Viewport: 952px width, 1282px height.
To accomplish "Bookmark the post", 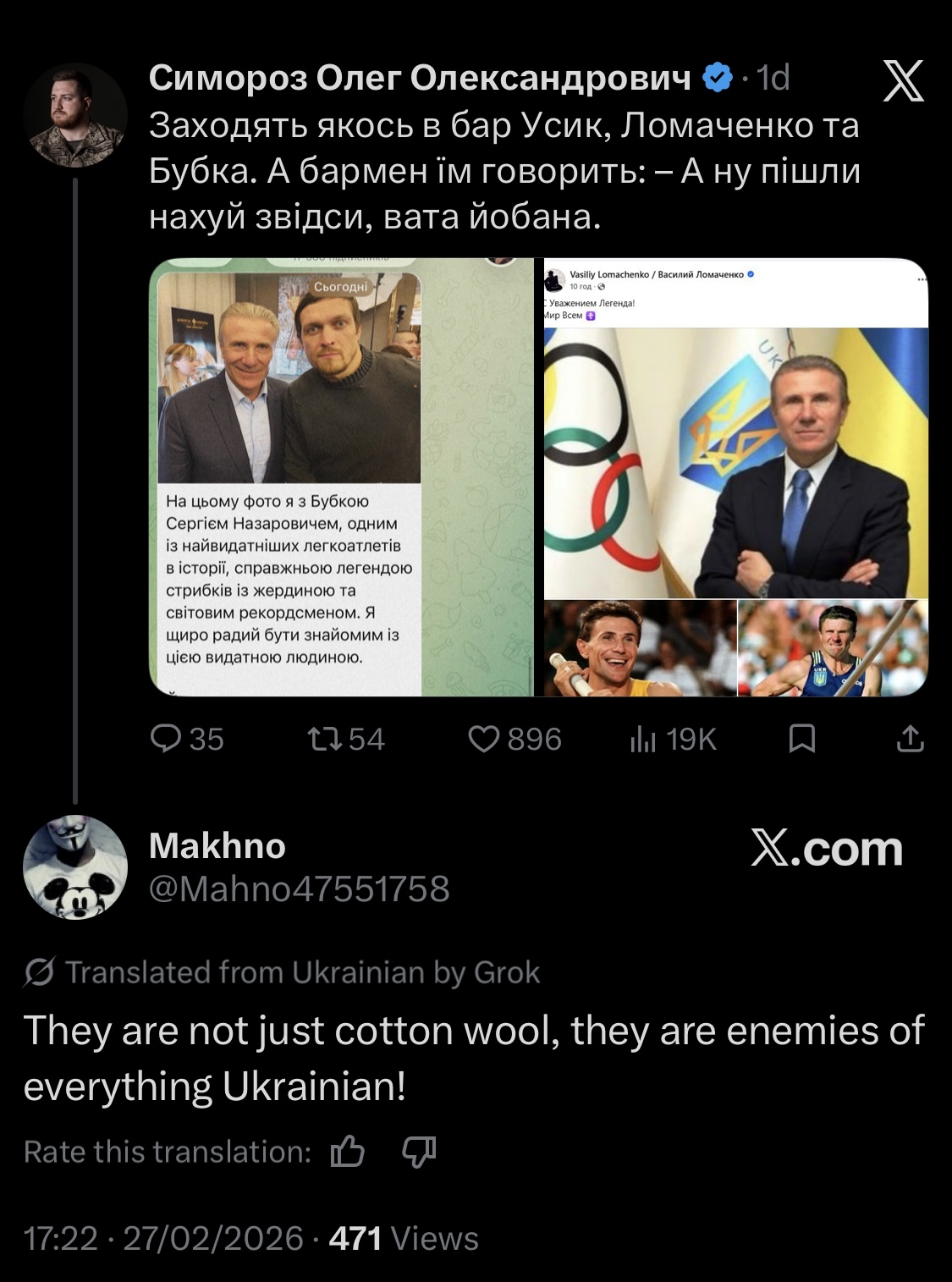I will point(801,740).
